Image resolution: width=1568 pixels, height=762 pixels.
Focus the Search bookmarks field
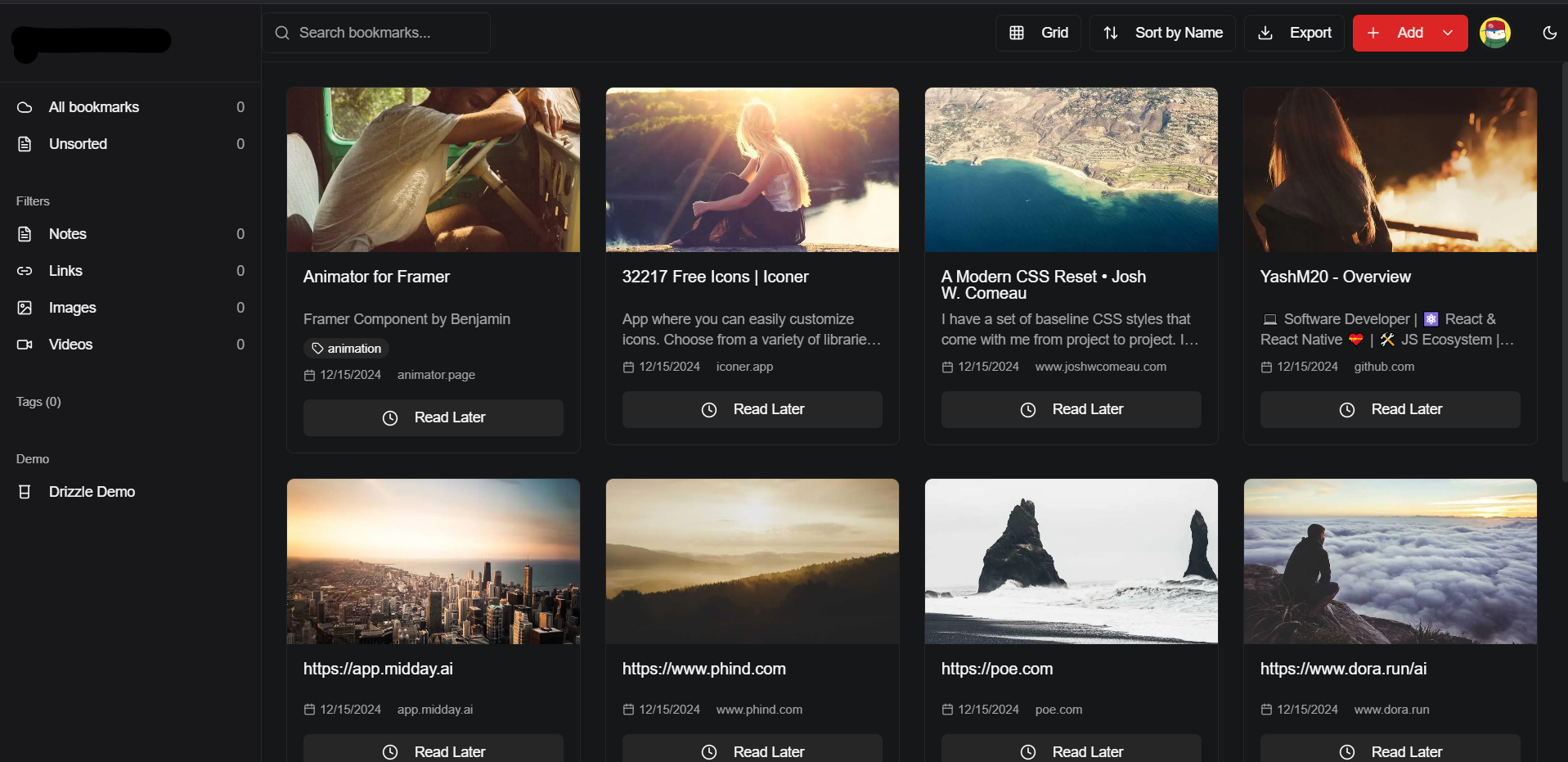pyautogui.click(x=376, y=33)
